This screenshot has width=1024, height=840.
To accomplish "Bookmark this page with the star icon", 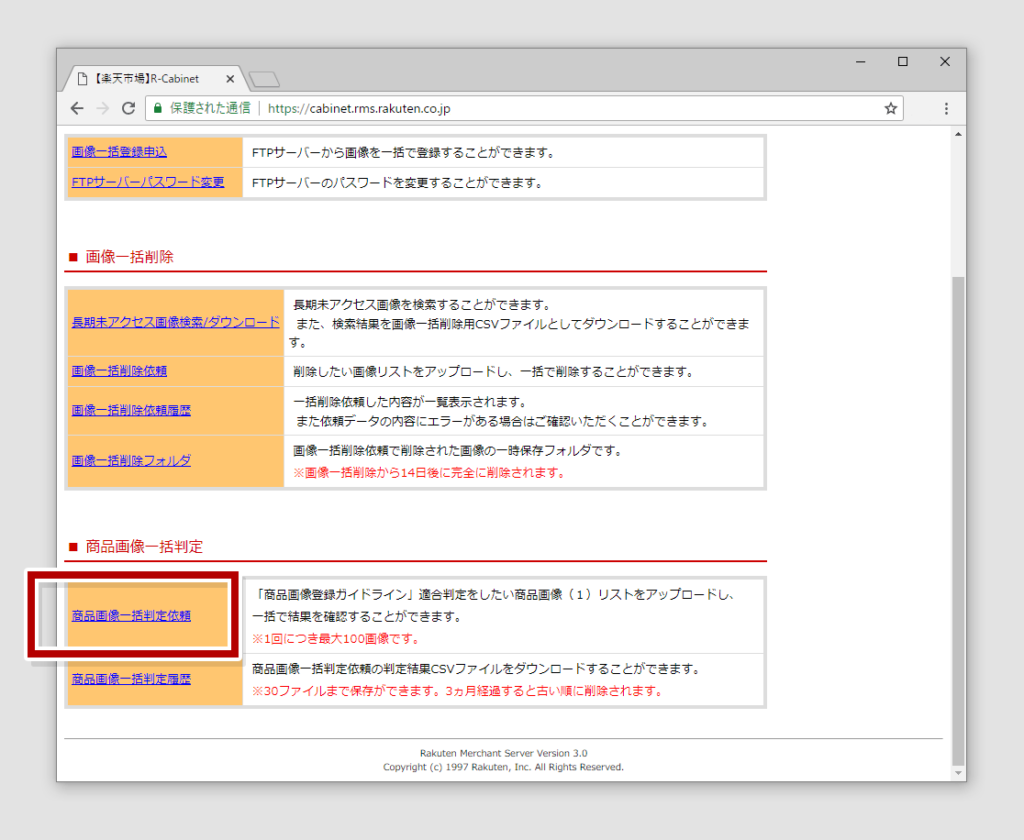I will pyautogui.click(x=890, y=108).
